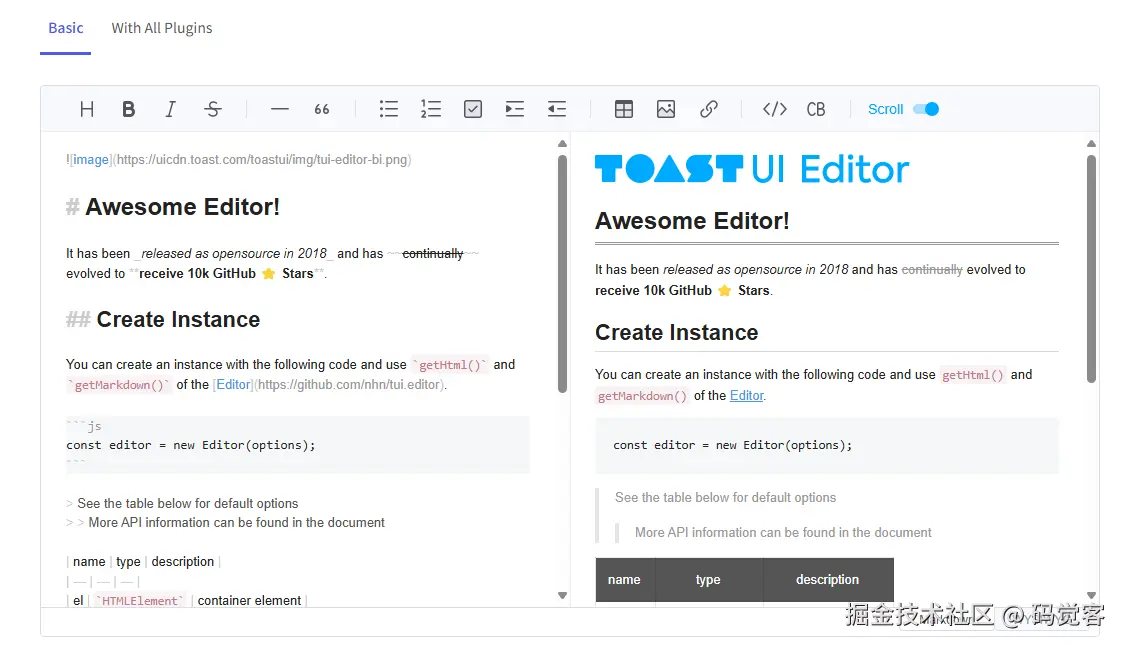Toggle the Scroll sync switch

[x=926, y=109]
